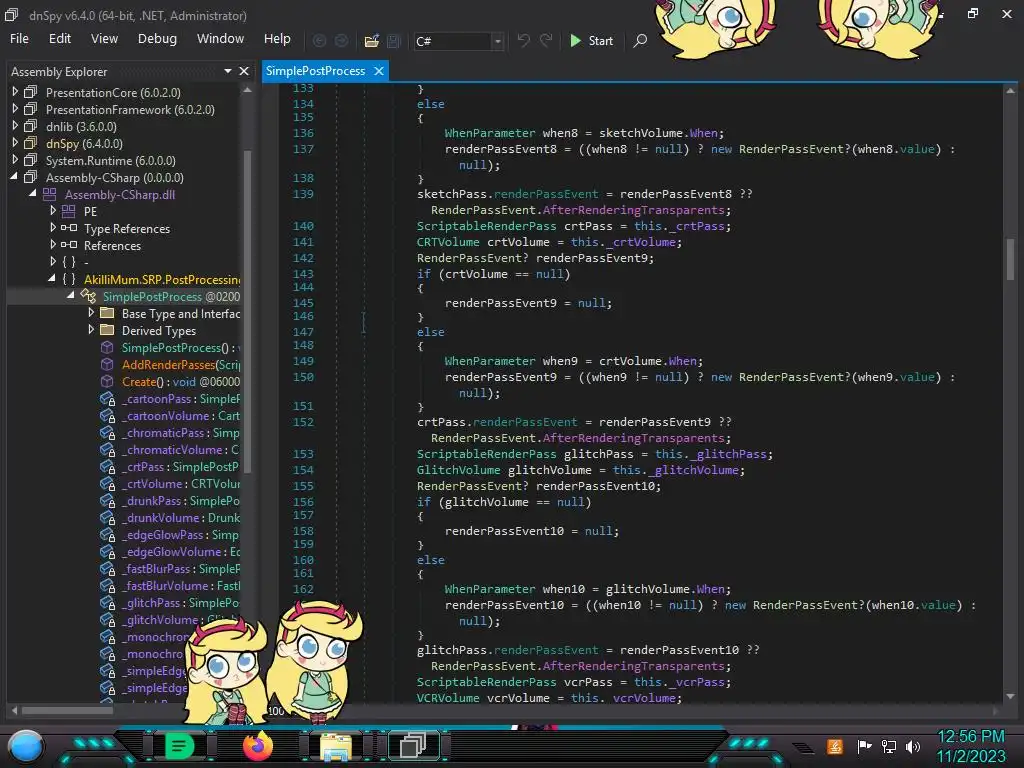Select the SimplePostProcess() constructor method icon
Image resolution: width=1024 pixels, height=768 pixels.
(107, 347)
